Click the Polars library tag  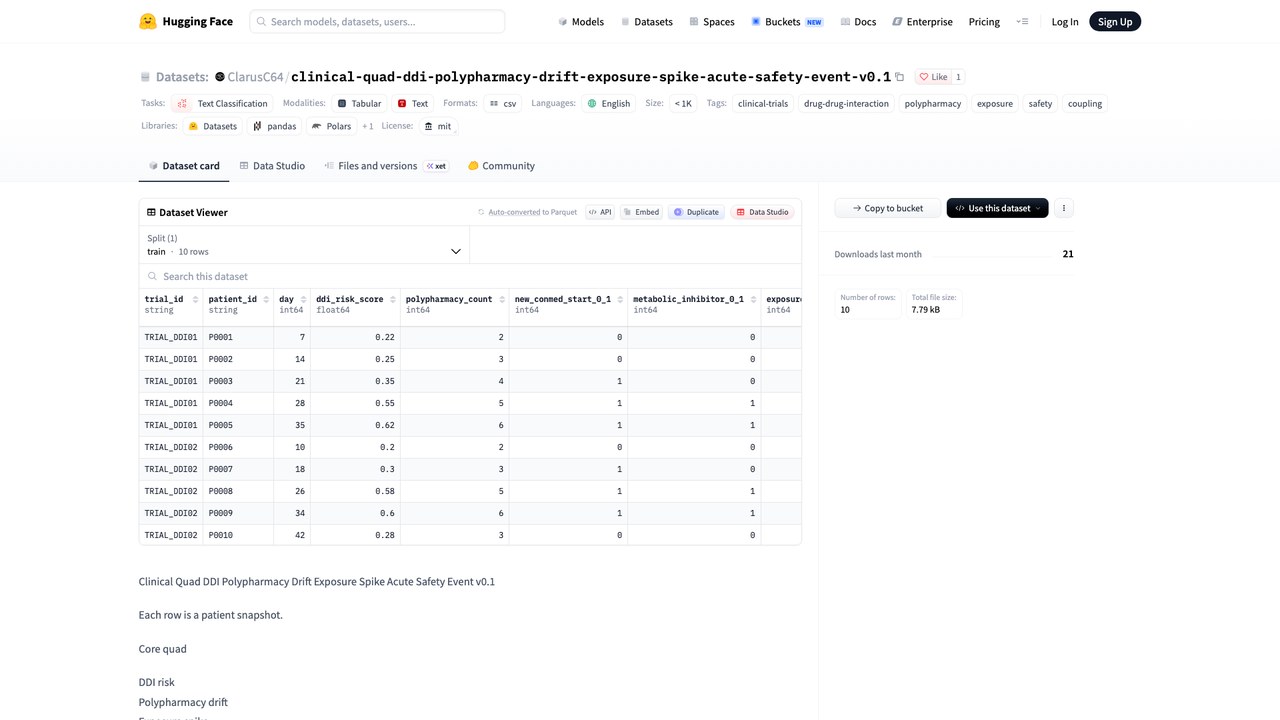coord(331,126)
